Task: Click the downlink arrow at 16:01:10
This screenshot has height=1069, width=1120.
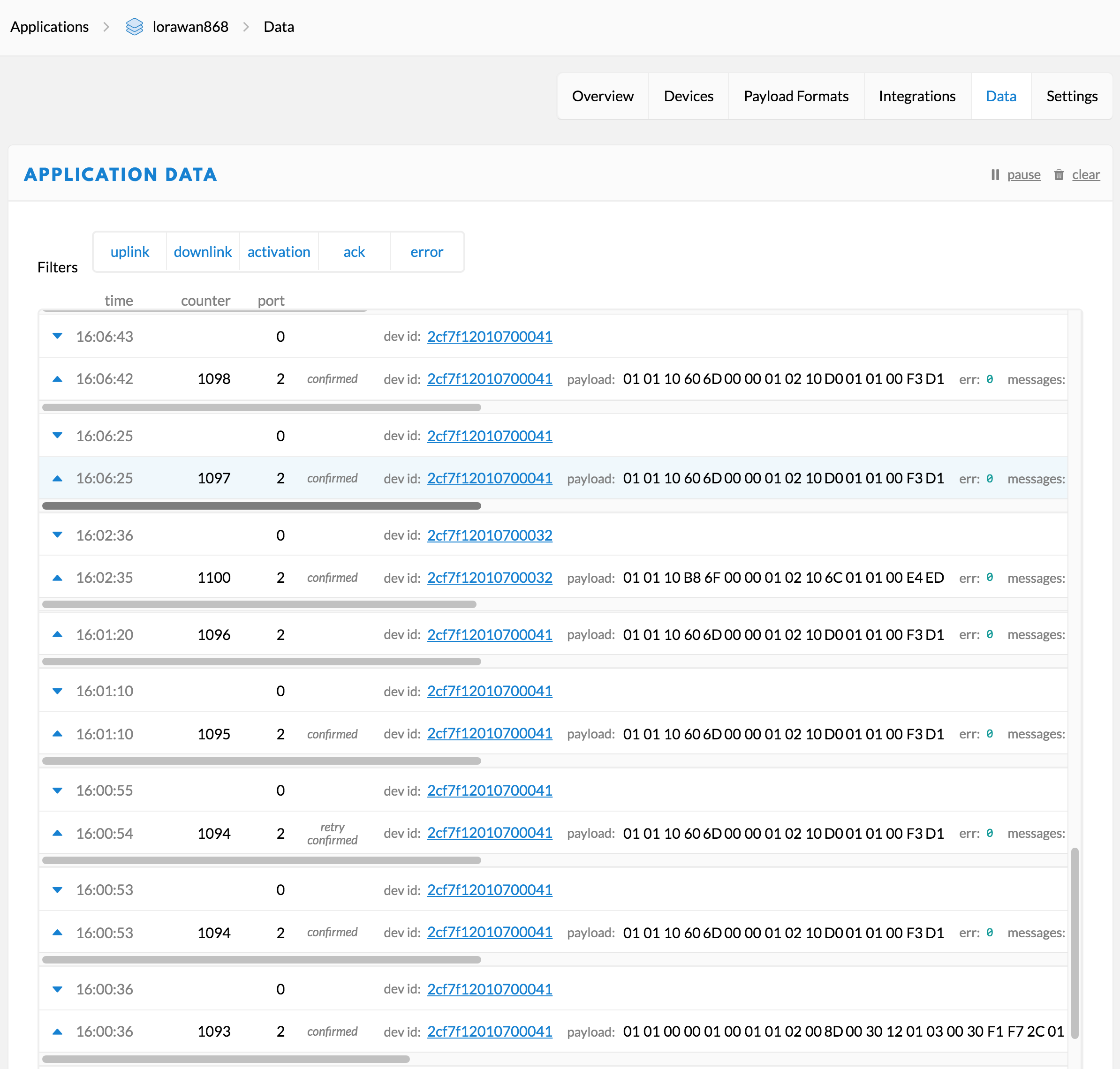Action: [57, 691]
